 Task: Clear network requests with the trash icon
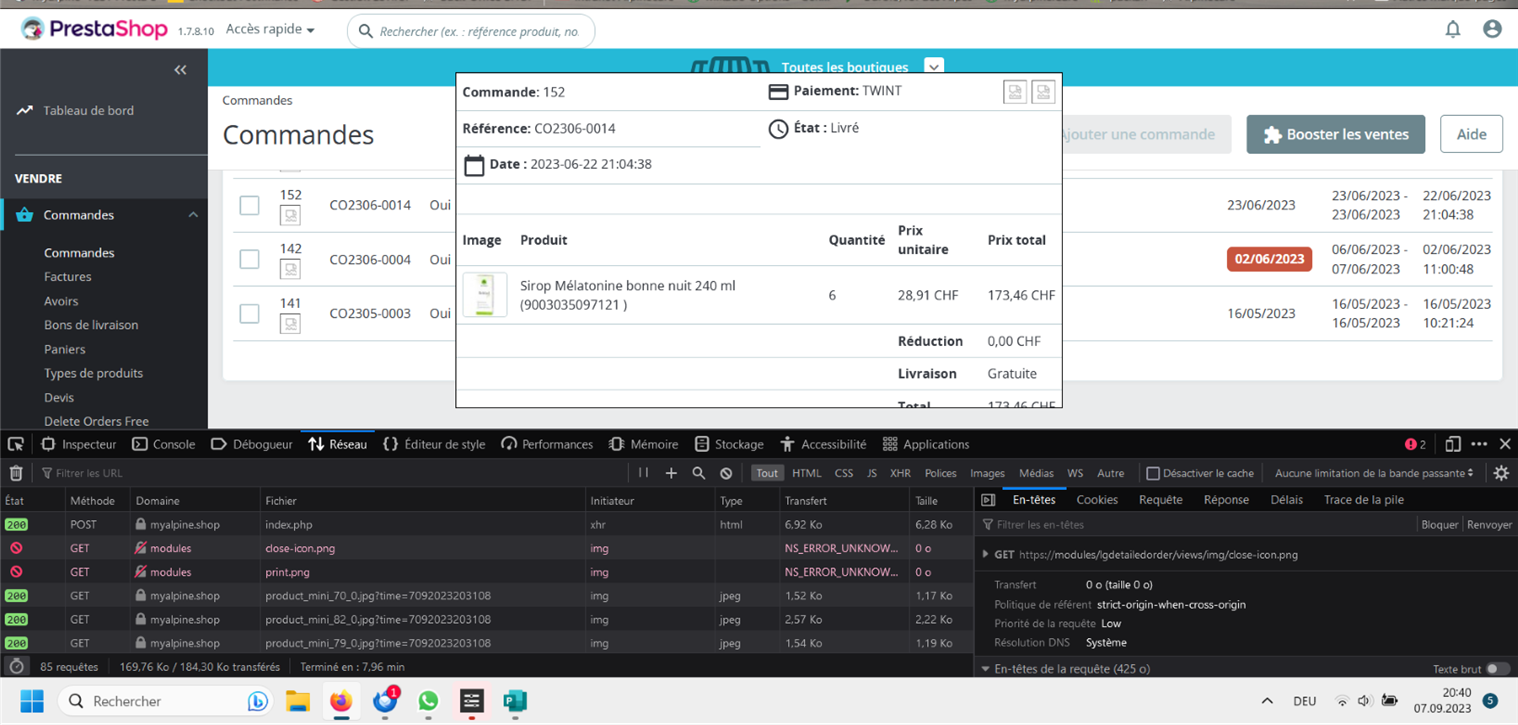pyautogui.click(x=16, y=473)
